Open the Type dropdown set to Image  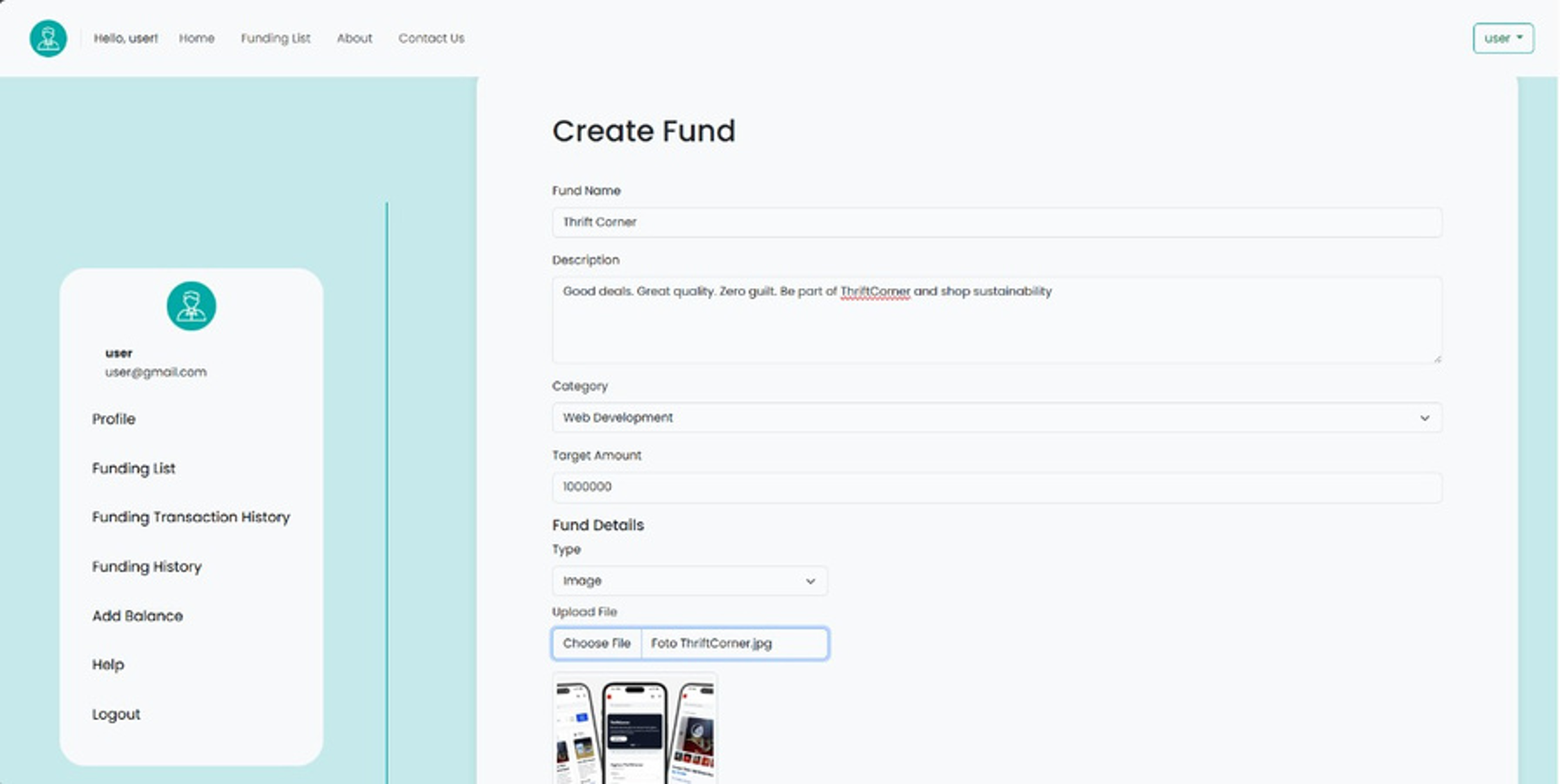pyautogui.click(x=689, y=581)
